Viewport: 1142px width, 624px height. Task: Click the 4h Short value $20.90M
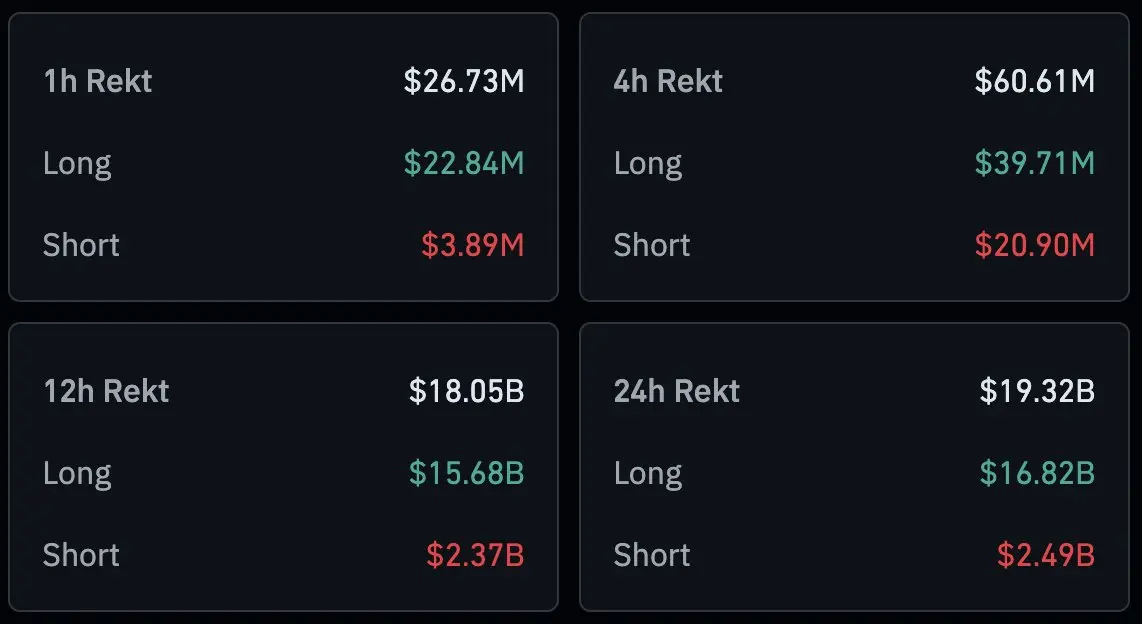[1035, 245]
